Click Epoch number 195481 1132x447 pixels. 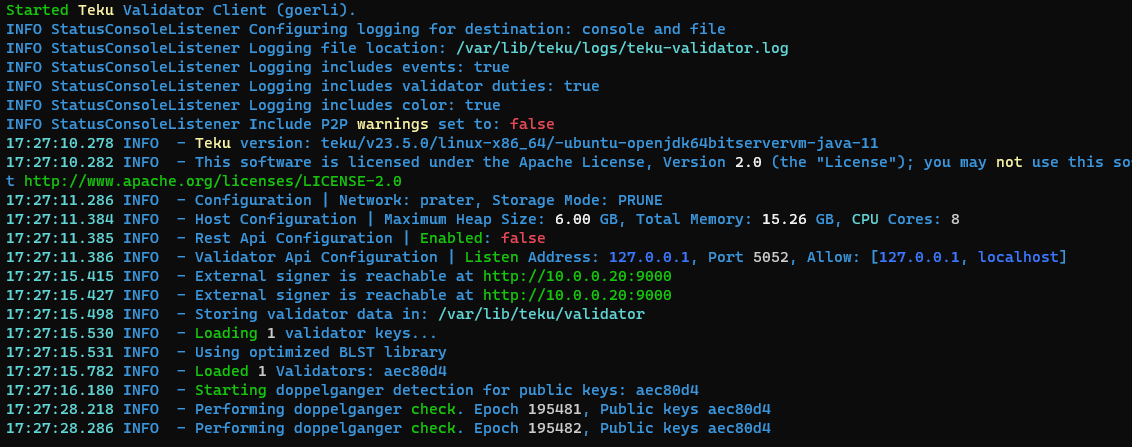[554, 409]
